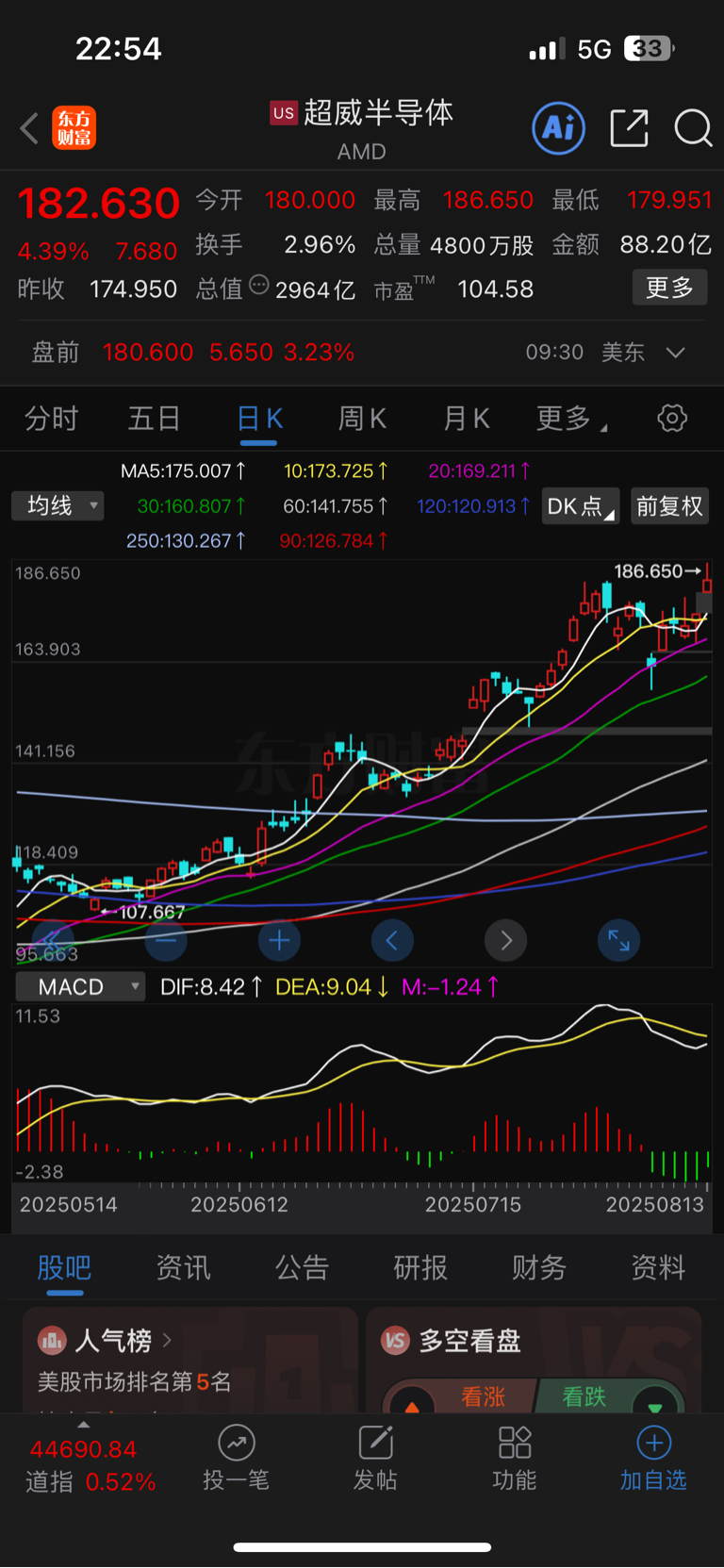Launch the Ai assistant icon
Image resolution: width=724 pixels, height=1568 pixels.
coord(559,128)
